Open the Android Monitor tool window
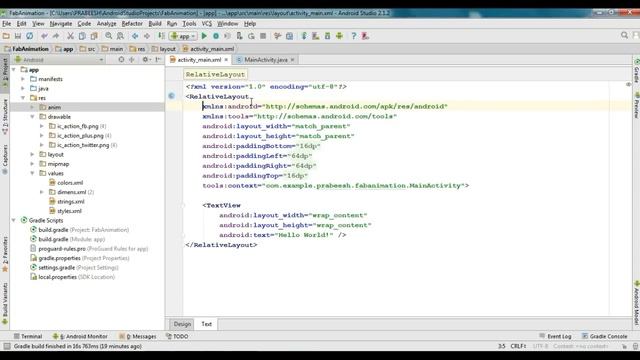This screenshot has height=360, width=640. coord(80,336)
